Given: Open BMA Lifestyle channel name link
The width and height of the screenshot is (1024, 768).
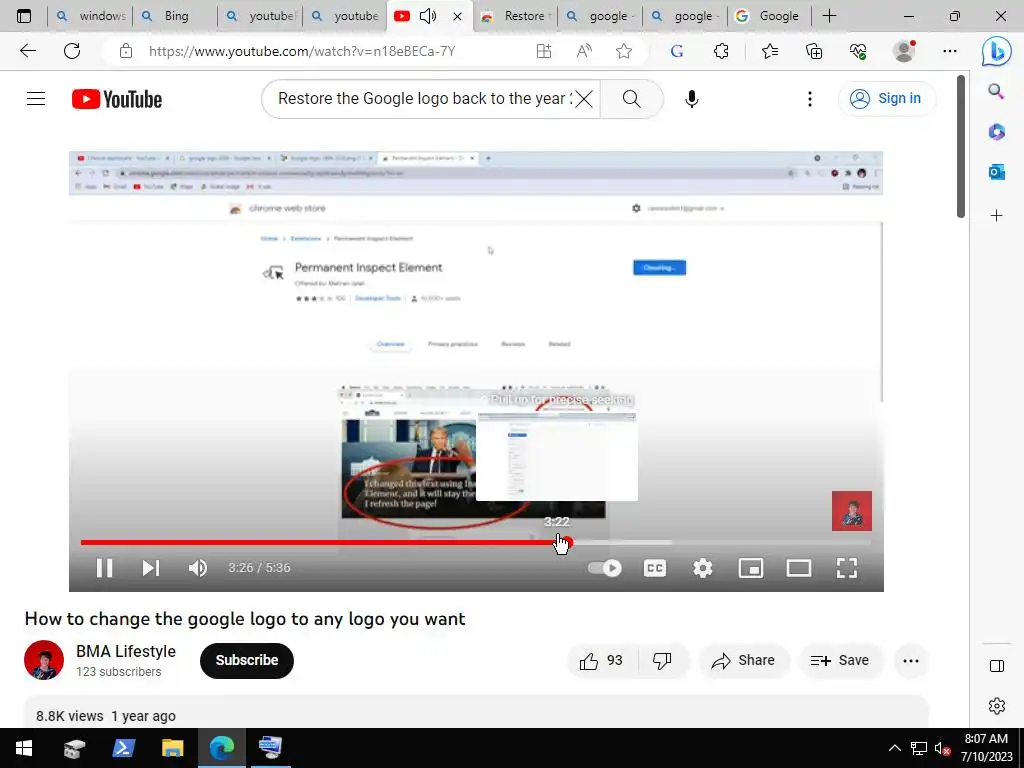Looking at the screenshot, I should click(x=126, y=652).
